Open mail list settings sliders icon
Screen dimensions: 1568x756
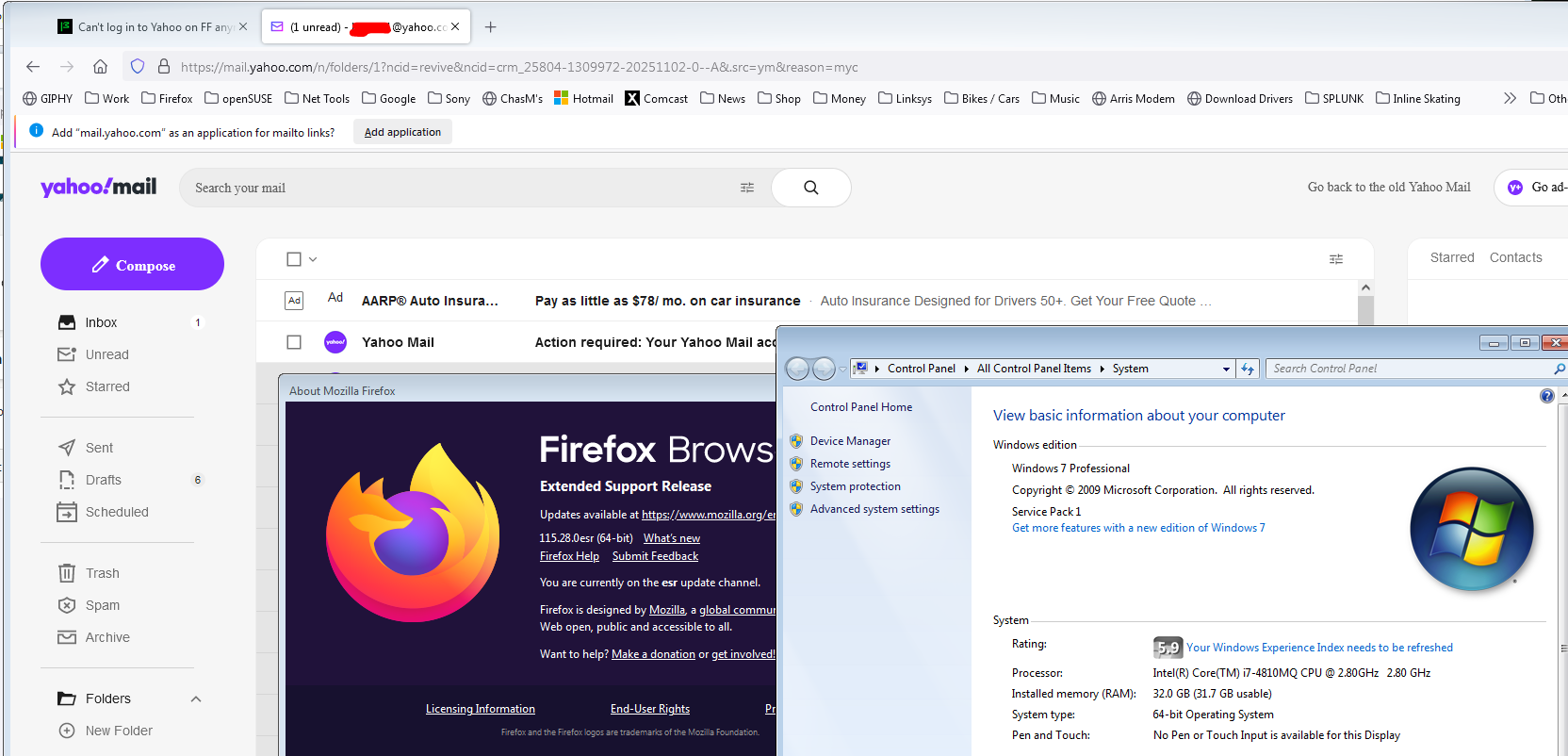(x=1336, y=259)
